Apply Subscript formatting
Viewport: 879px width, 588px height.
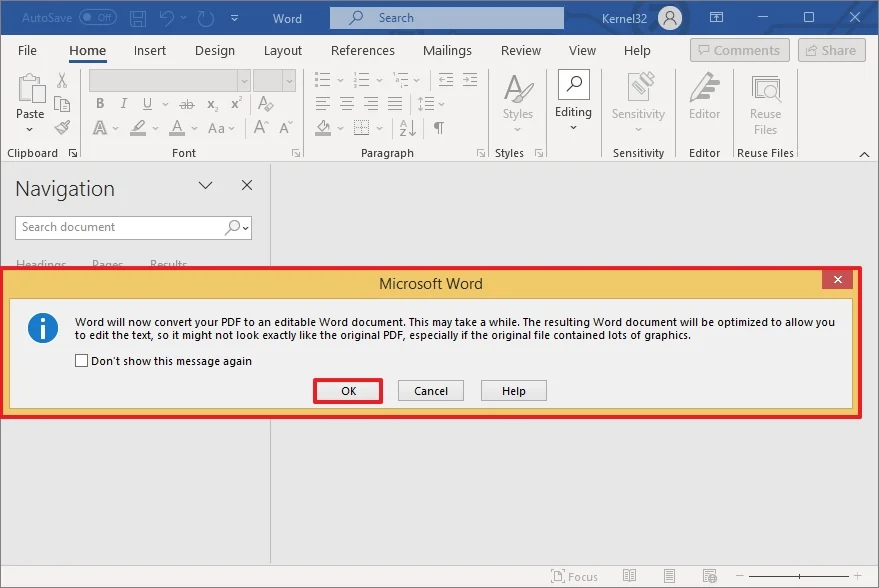pos(212,104)
